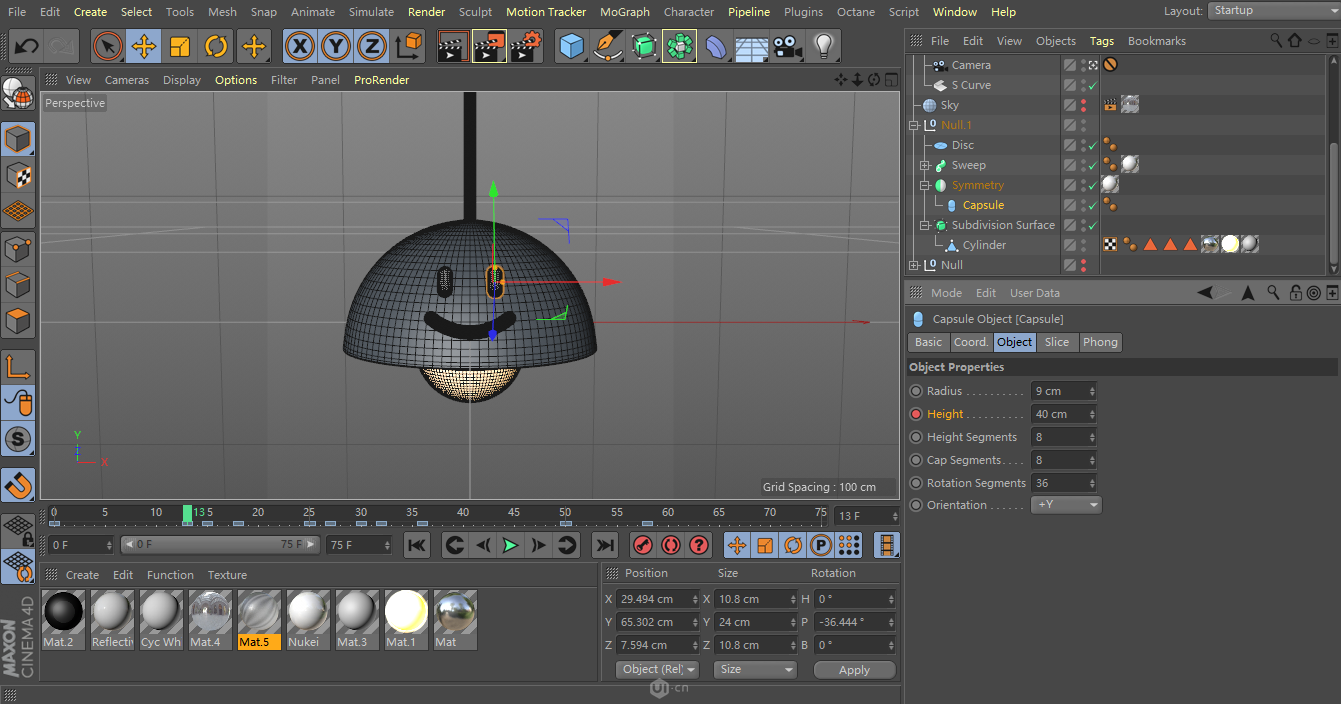Toggle the Height parameter keyframe dot
The height and width of the screenshot is (704, 1341).
pos(916,414)
